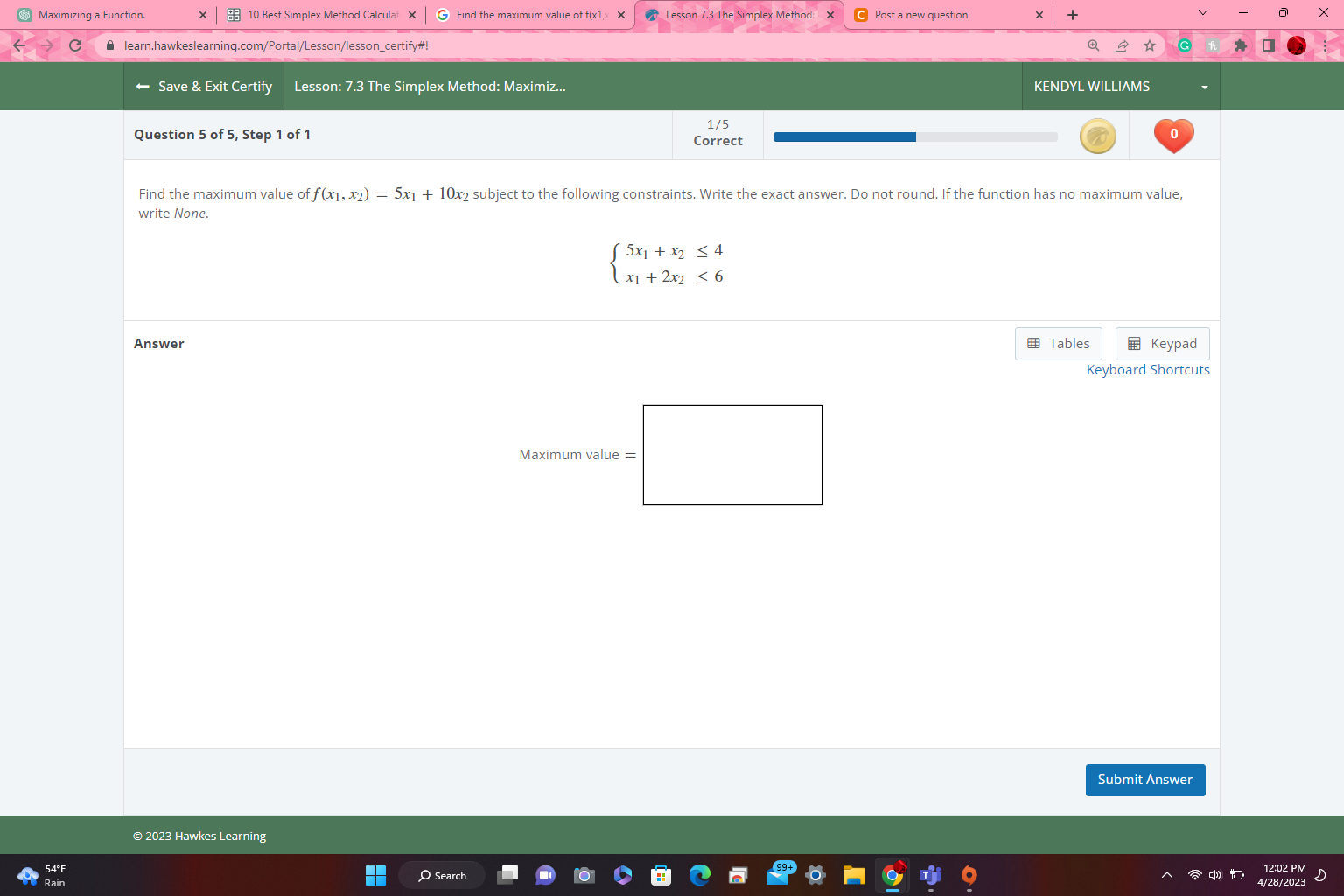Screen dimensions: 1344x896
Task: Click the red heart lives icon
Action: point(1174,136)
